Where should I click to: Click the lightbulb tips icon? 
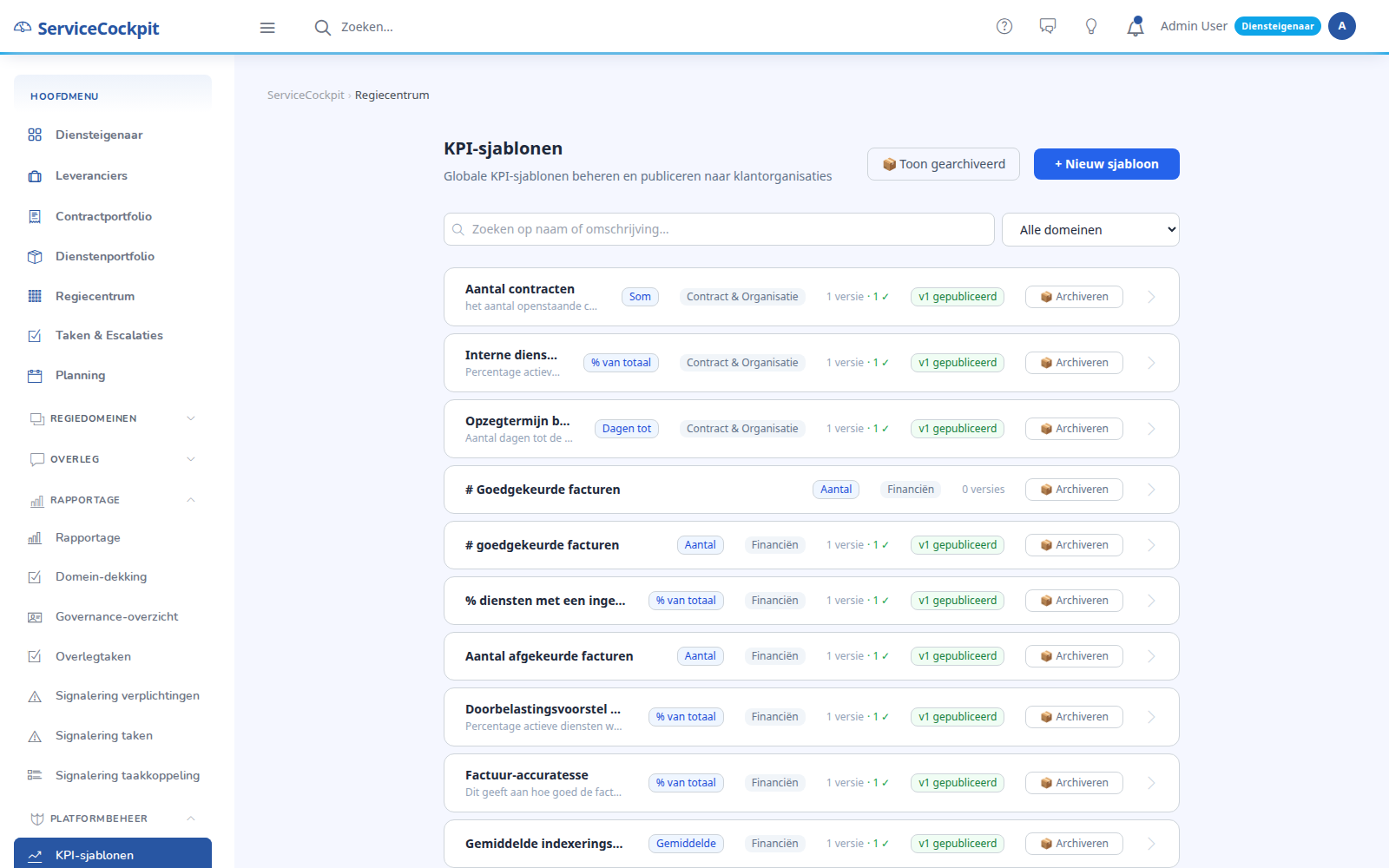1091,27
